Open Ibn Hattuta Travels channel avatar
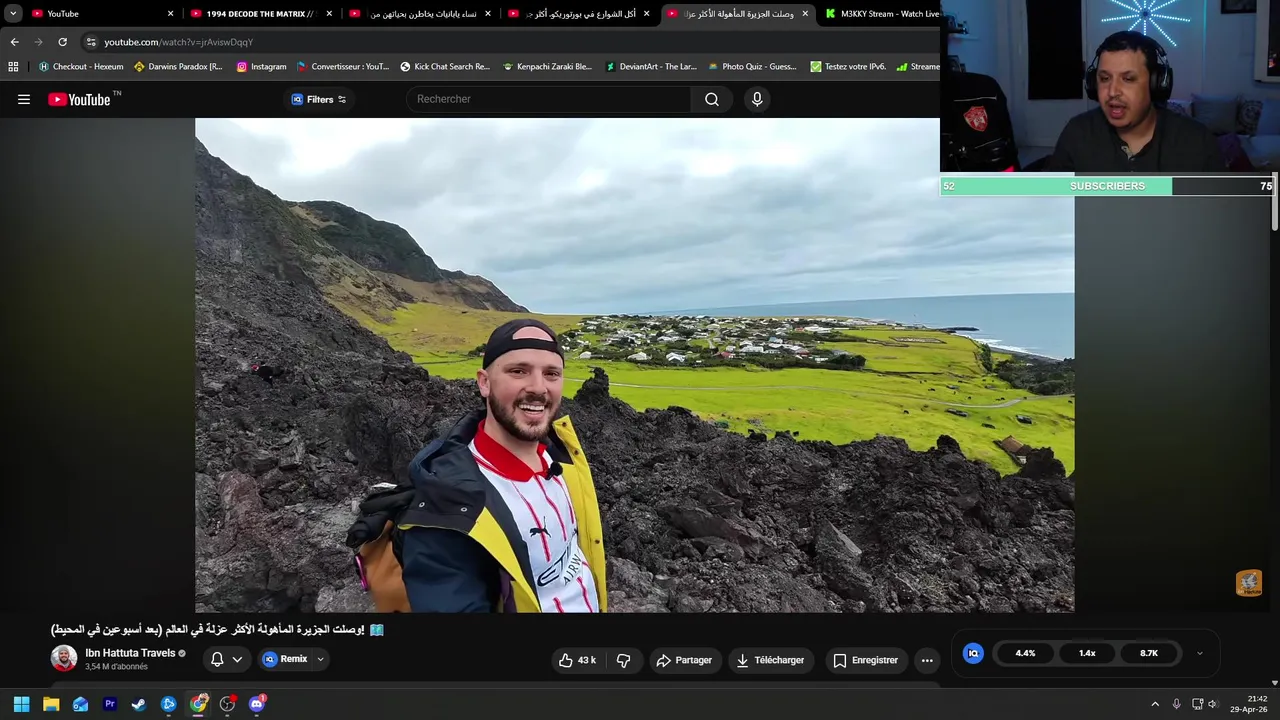This screenshot has height=720, width=1280. coord(64,658)
